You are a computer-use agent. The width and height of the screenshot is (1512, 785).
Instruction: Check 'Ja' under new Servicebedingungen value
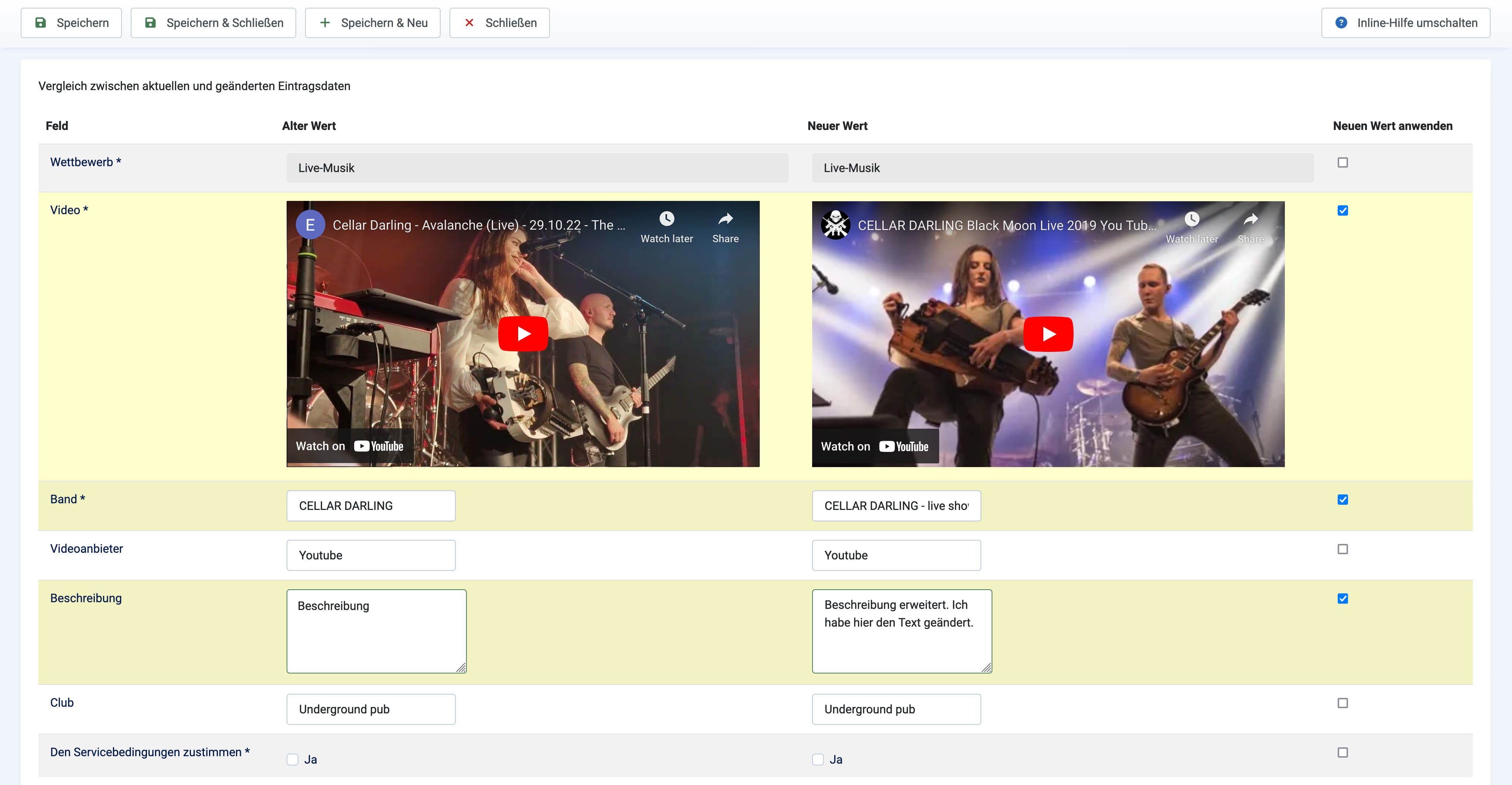[818, 760]
